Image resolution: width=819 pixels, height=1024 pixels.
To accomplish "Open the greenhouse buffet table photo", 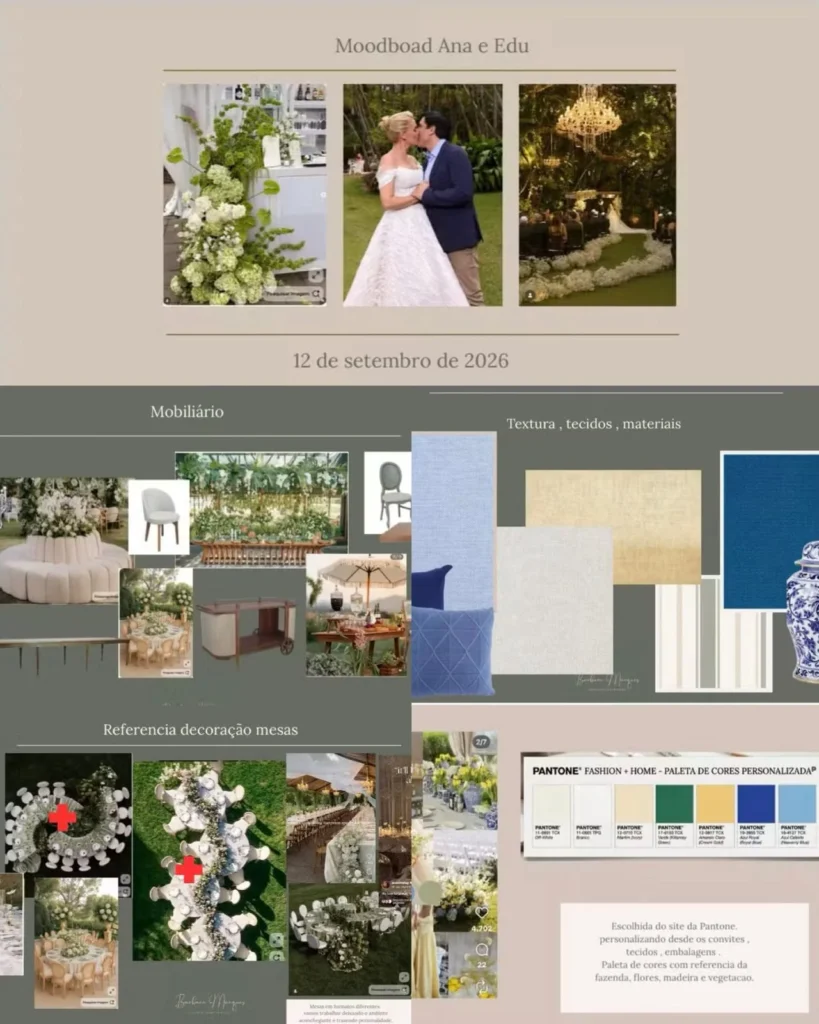I will (x=262, y=509).
